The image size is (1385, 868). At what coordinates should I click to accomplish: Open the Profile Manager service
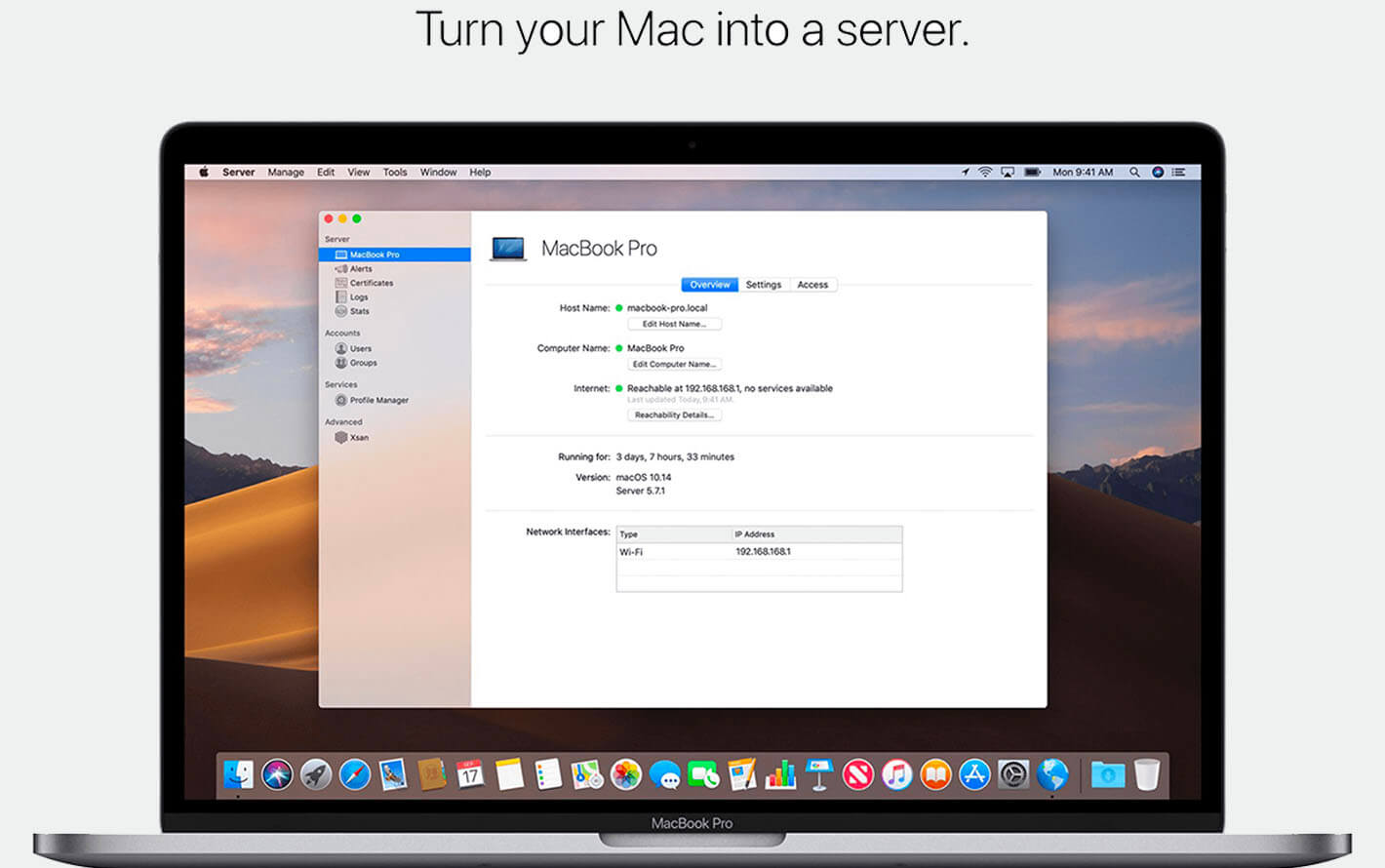point(372,400)
